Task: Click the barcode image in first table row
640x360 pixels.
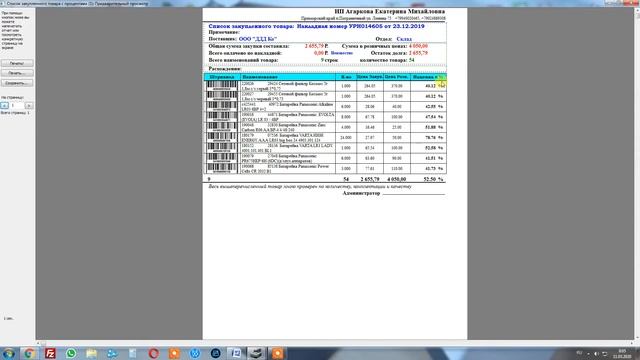Action: coord(222,85)
